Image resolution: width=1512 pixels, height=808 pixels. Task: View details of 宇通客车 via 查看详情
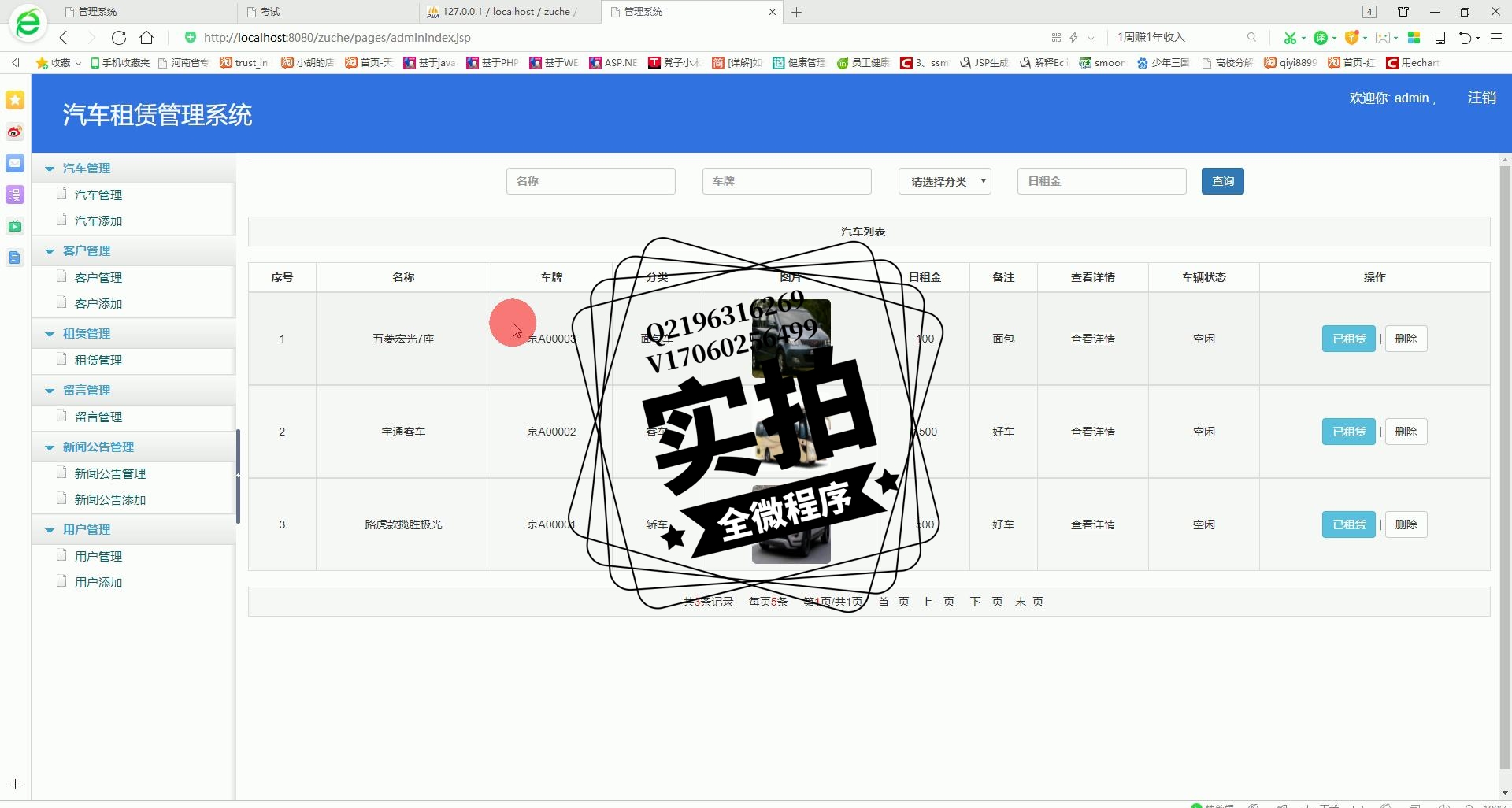point(1092,432)
